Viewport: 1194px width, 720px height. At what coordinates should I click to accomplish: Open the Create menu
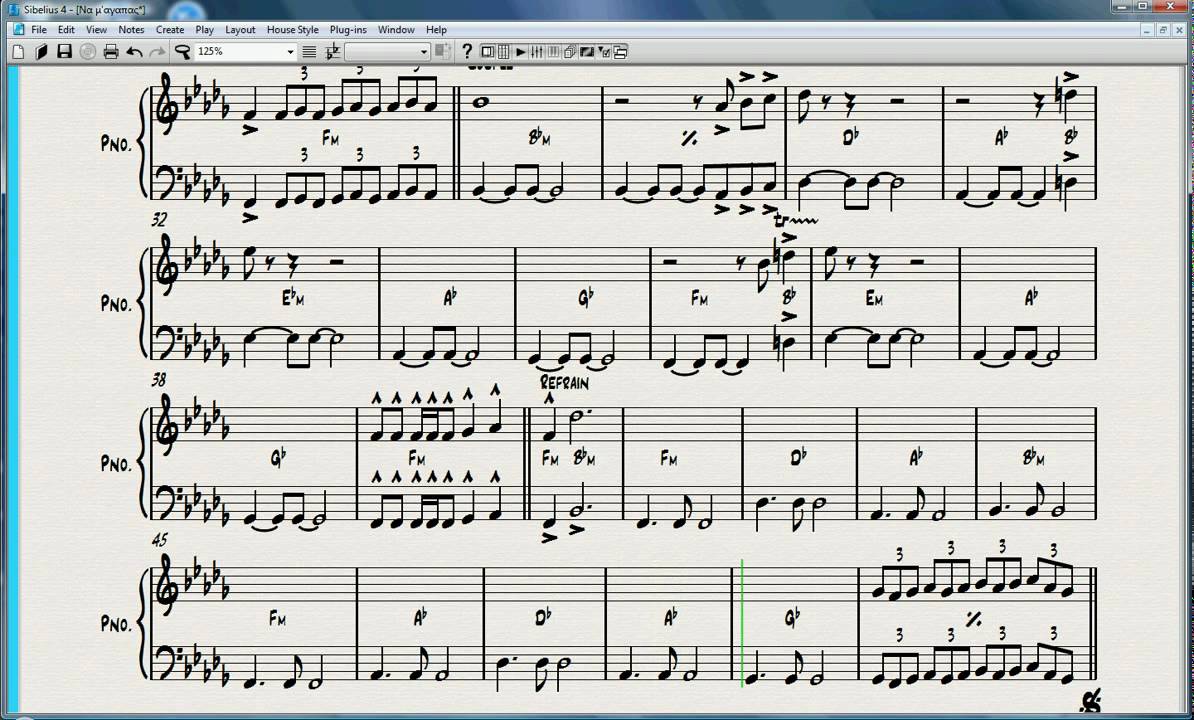pyautogui.click(x=170, y=30)
